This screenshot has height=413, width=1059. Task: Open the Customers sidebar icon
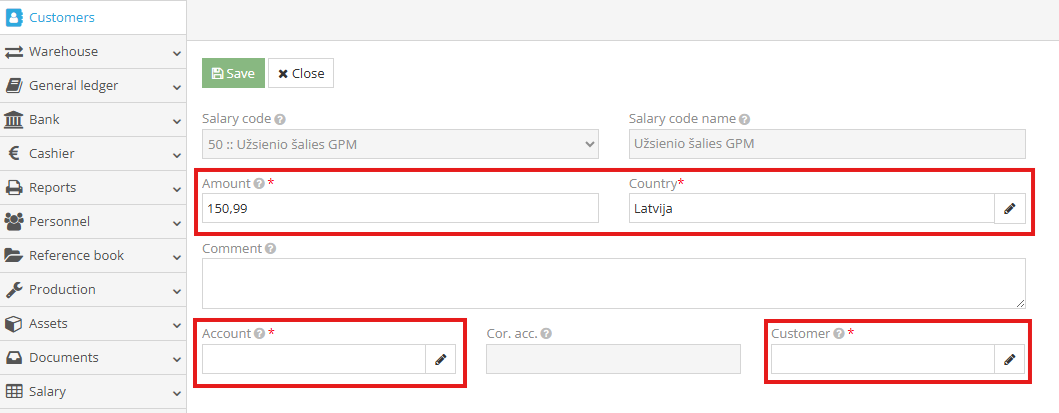[x=14, y=18]
